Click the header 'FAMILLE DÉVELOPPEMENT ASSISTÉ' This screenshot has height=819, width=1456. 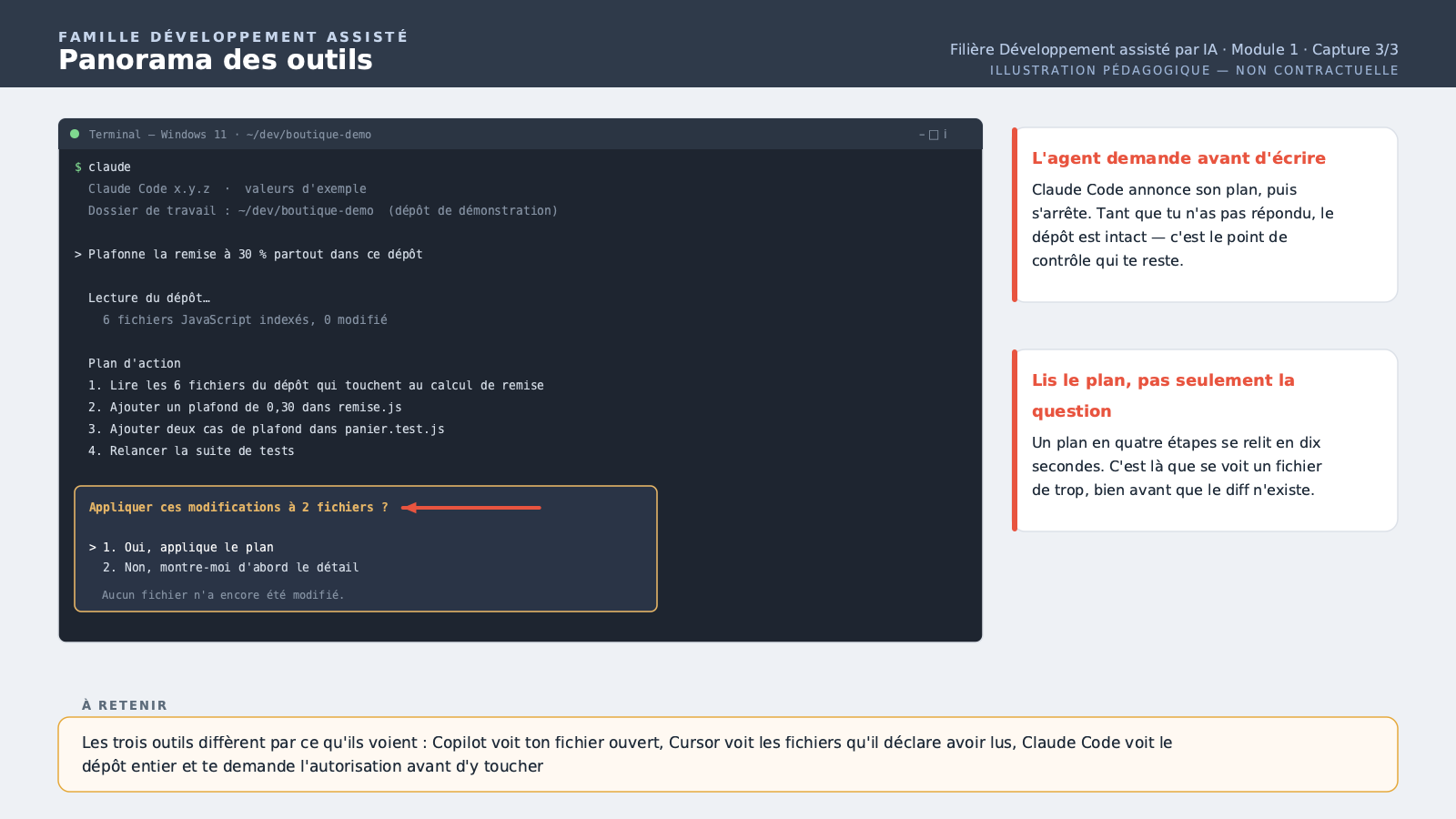[233, 36]
